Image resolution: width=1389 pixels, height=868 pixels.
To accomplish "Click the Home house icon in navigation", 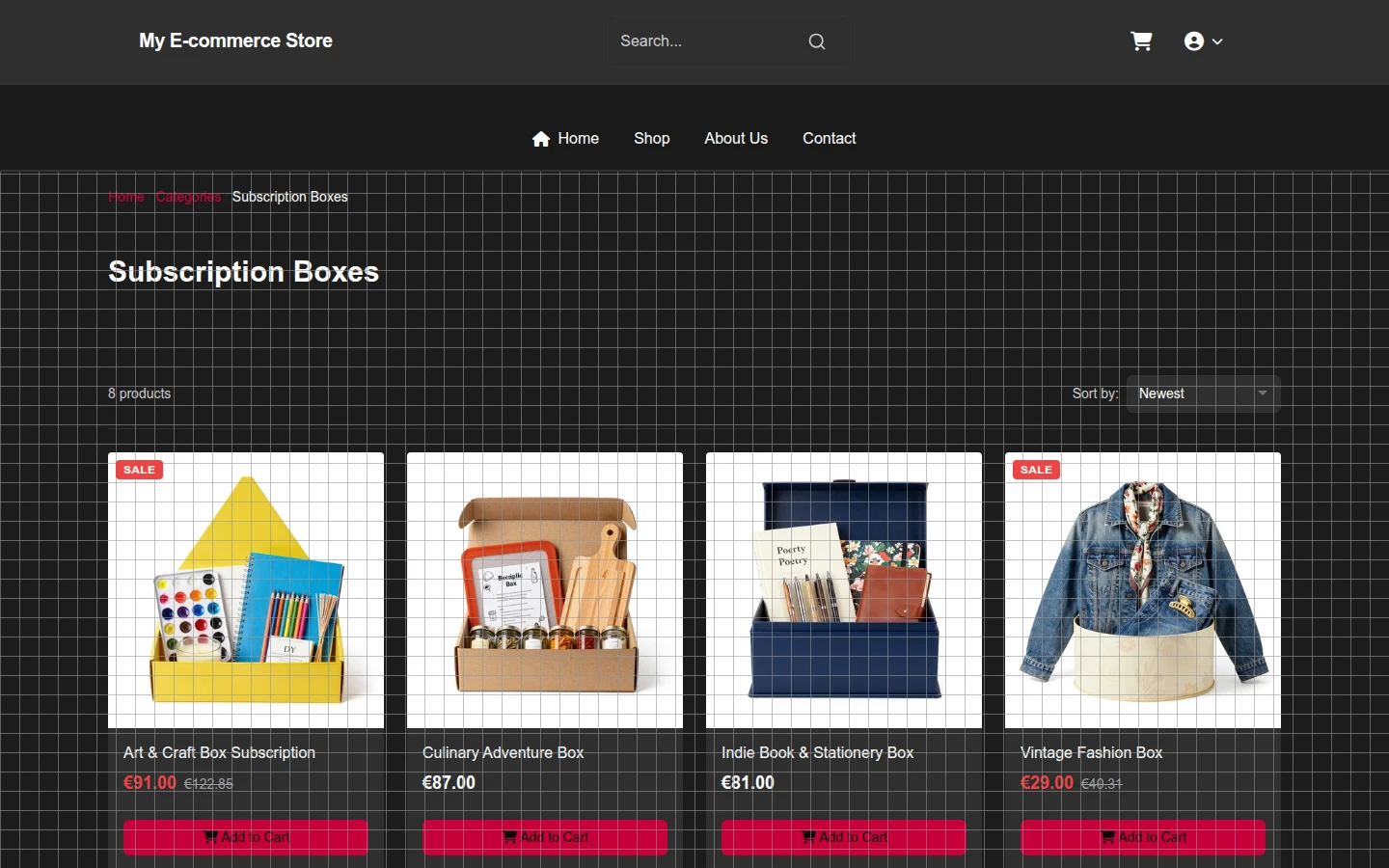I will (x=541, y=139).
